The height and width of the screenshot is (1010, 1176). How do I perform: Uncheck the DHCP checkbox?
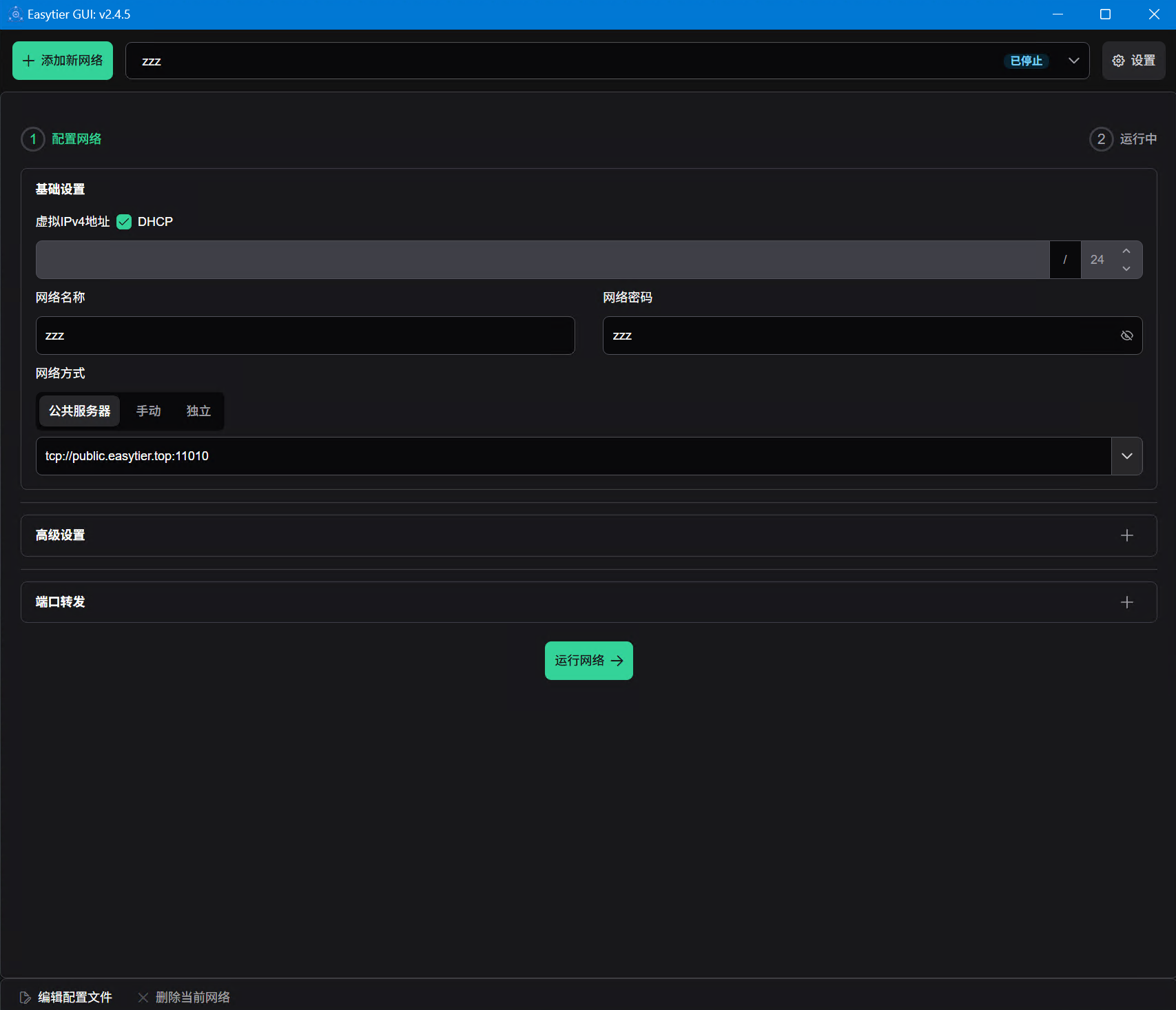(124, 222)
